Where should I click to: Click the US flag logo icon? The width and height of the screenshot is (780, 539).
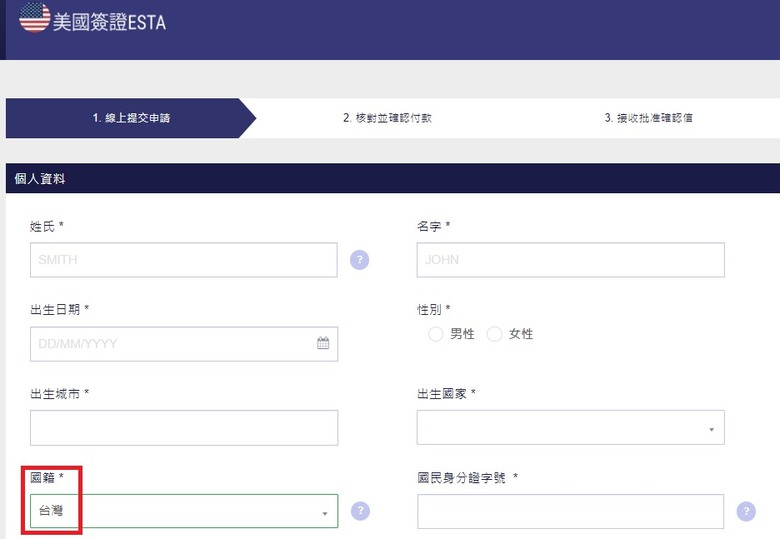tap(34, 17)
